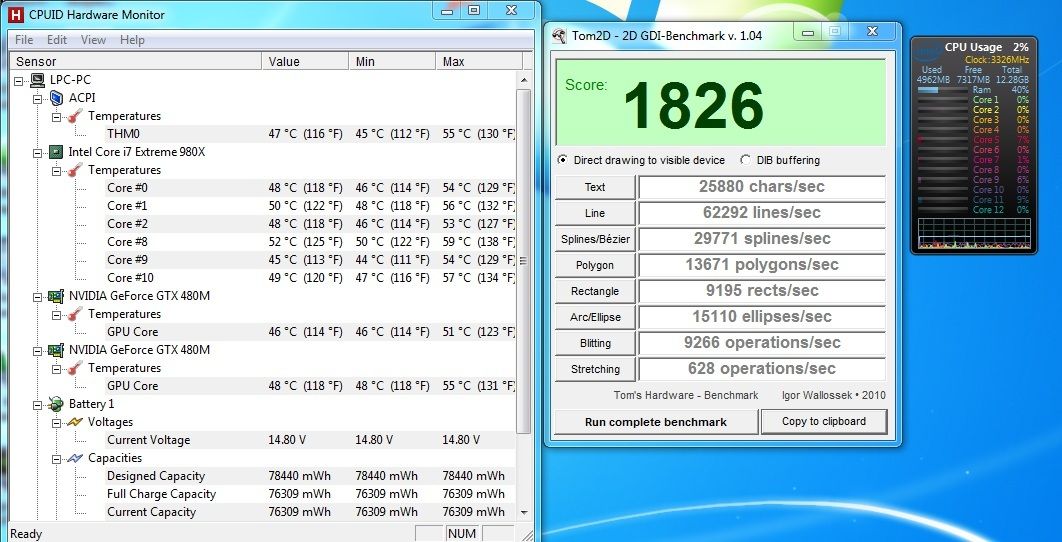Image resolution: width=1062 pixels, height=542 pixels.
Task: Collapse the Voltages node under Battery 1
Action: [57, 422]
